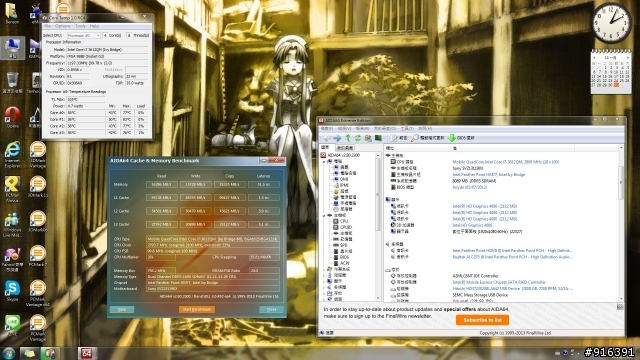Open Core Temp File menu
Image resolution: width=640 pixels, height=360 pixels.
[48, 26]
